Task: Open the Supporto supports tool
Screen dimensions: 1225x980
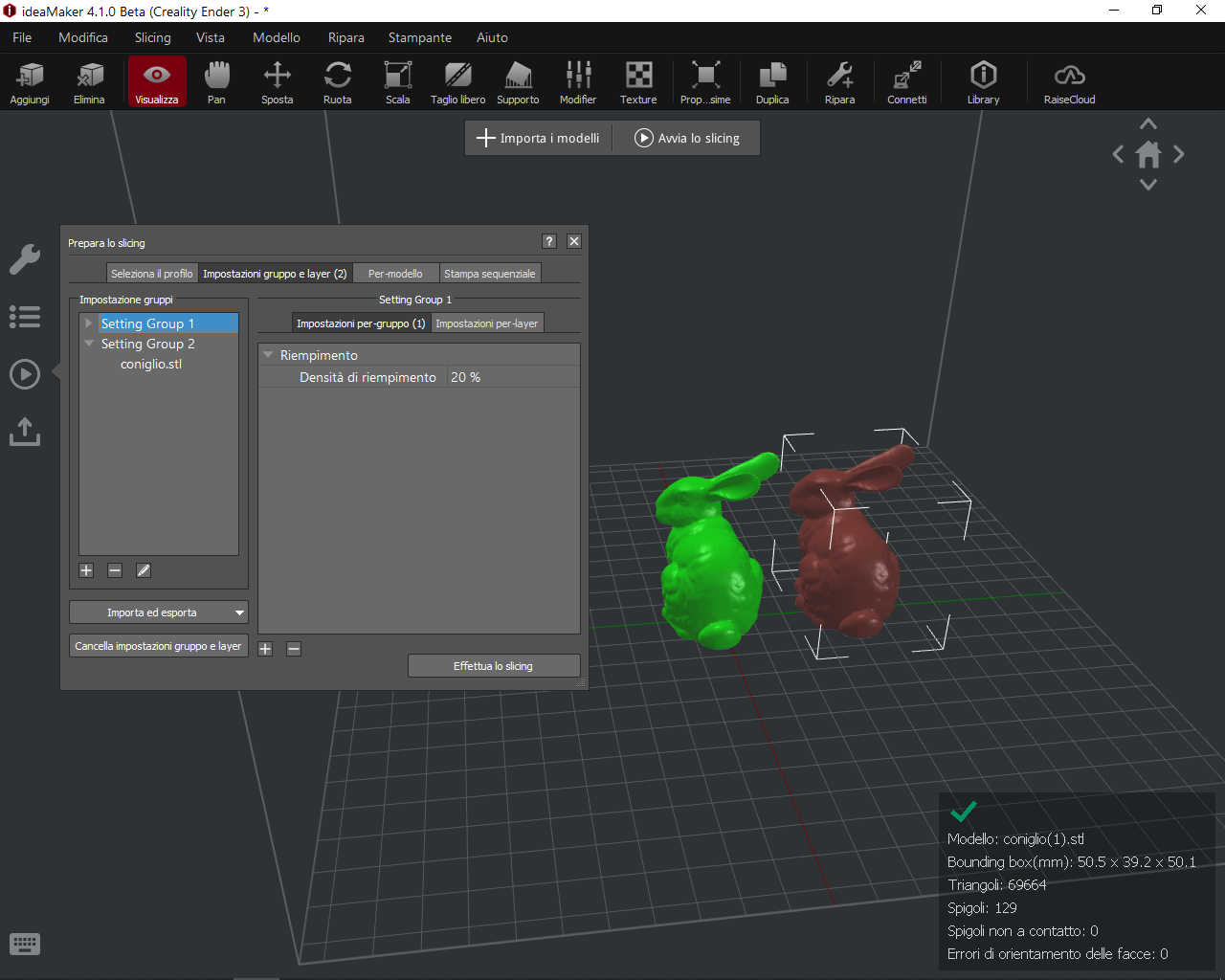Action: tap(518, 82)
